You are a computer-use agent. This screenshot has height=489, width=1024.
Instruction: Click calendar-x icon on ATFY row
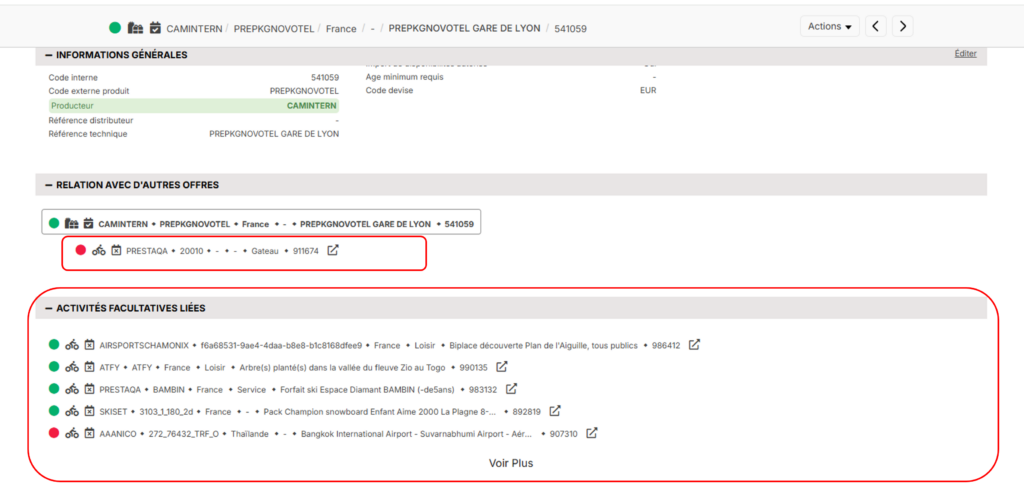coord(89,367)
